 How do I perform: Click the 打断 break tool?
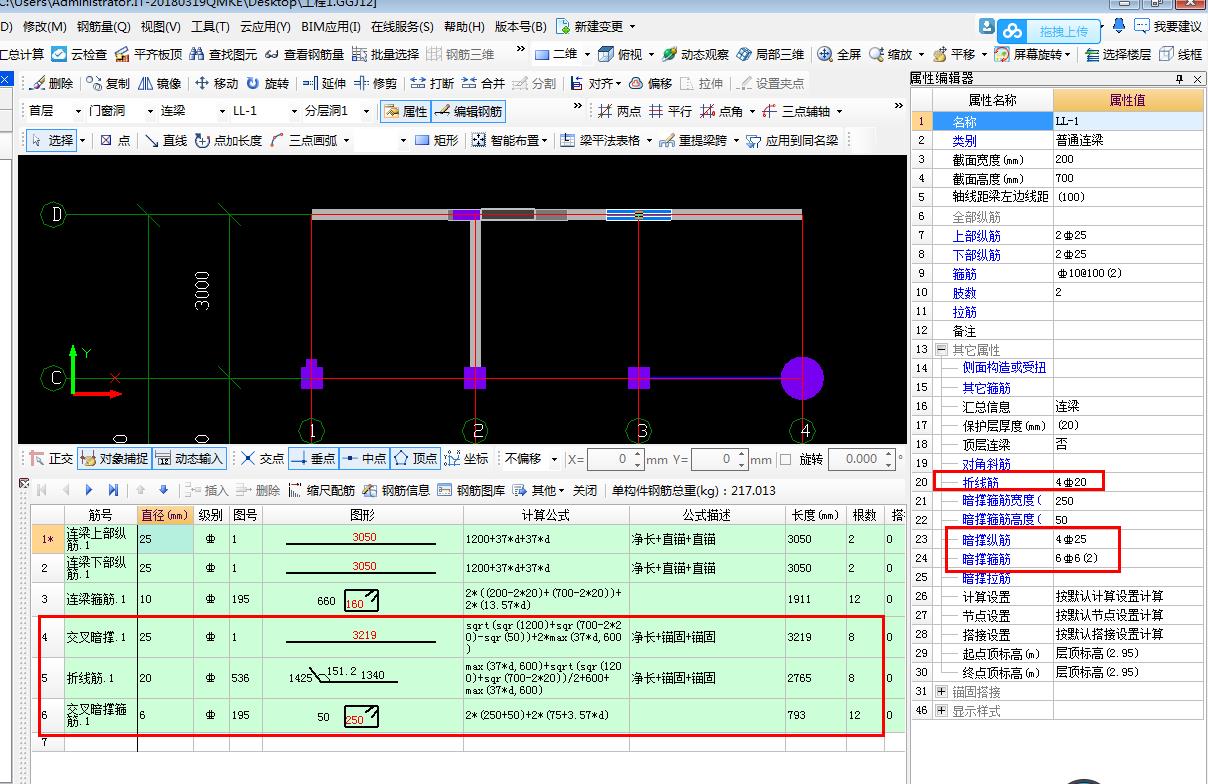pyautogui.click(x=432, y=83)
